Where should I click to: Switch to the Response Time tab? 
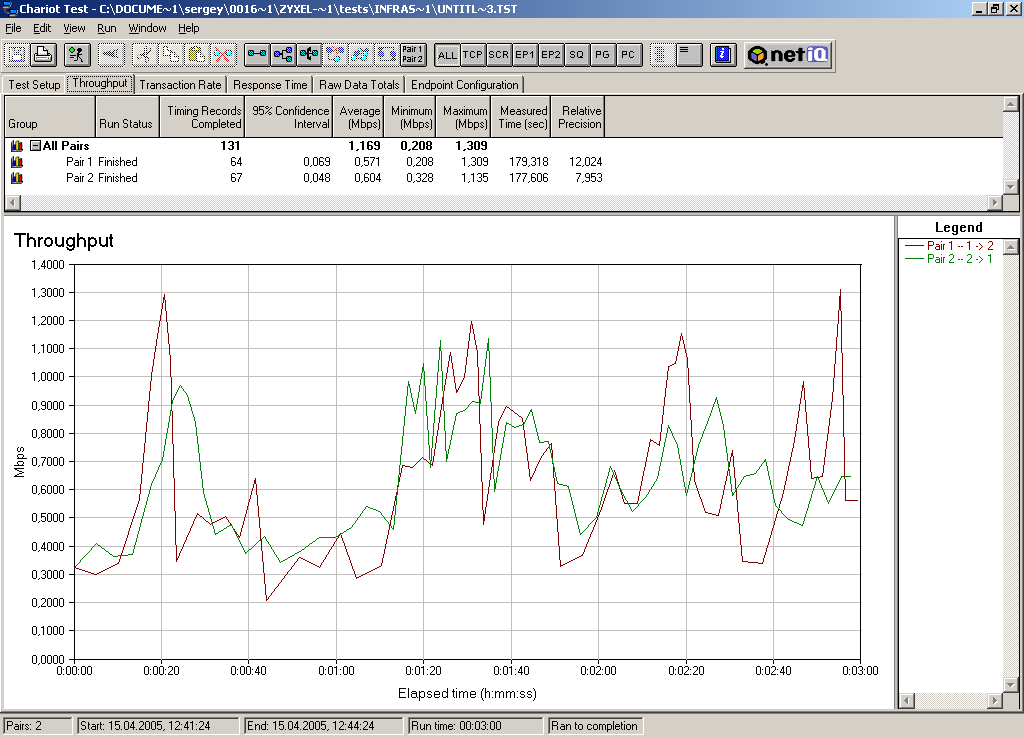(x=270, y=85)
